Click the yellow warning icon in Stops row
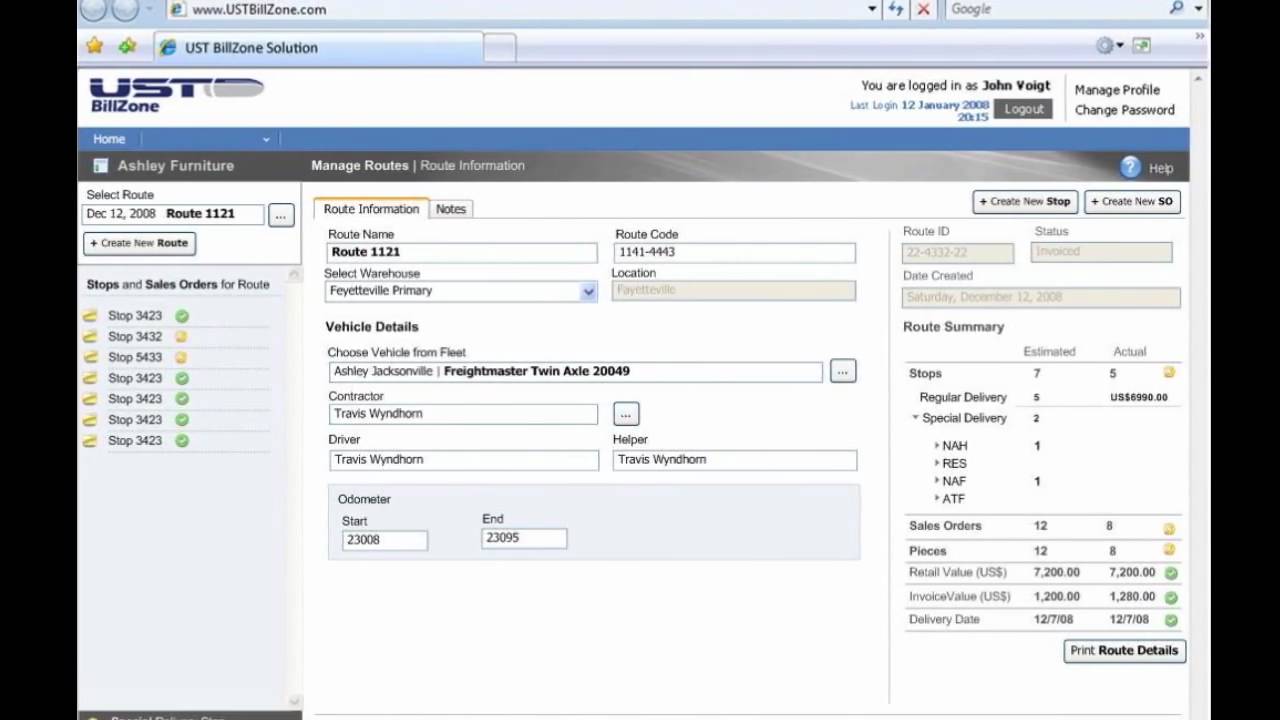1280x720 pixels. coord(1169,373)
